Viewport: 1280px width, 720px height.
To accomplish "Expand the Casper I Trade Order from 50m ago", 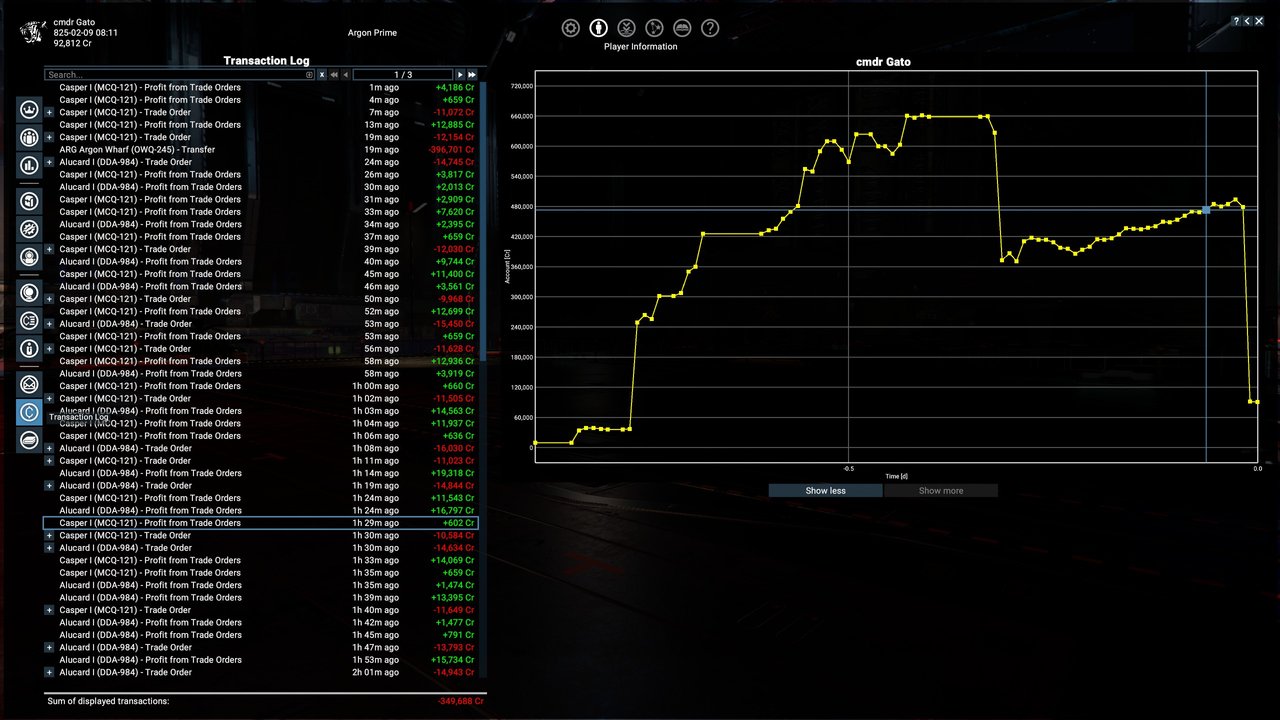I will (49, 299).
